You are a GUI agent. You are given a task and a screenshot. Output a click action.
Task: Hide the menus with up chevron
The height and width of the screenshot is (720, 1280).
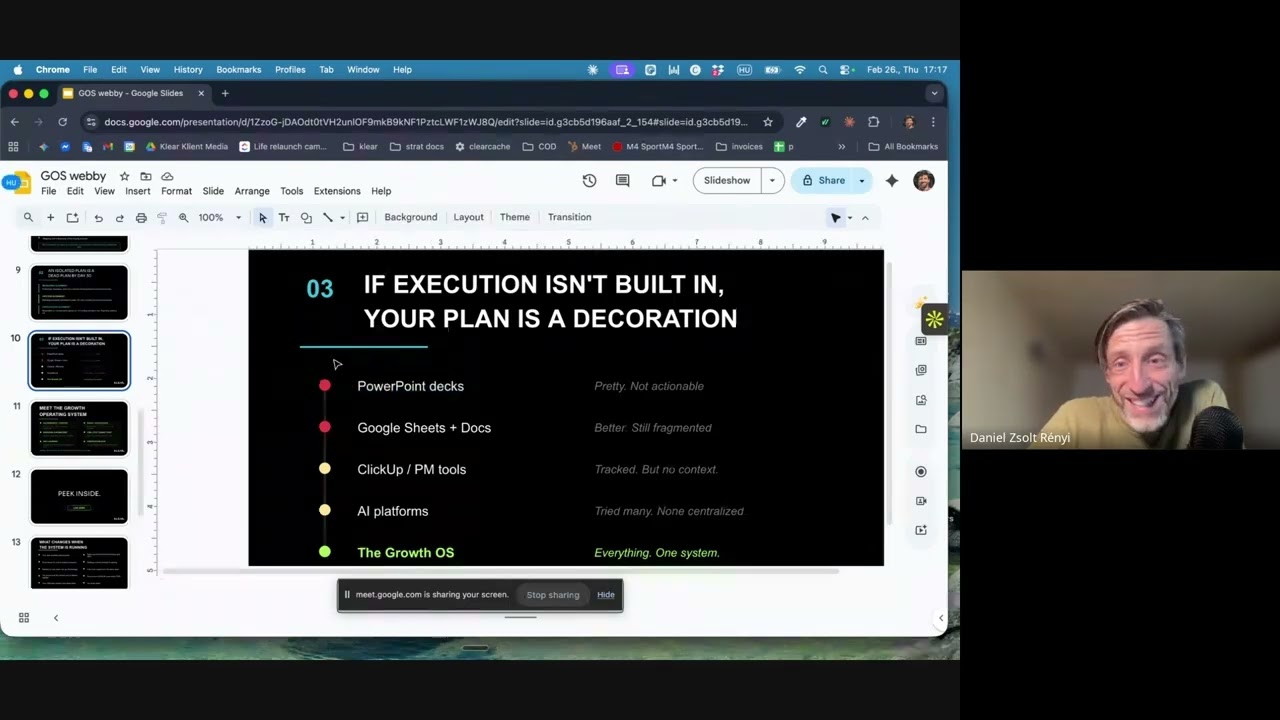(865, 217)
